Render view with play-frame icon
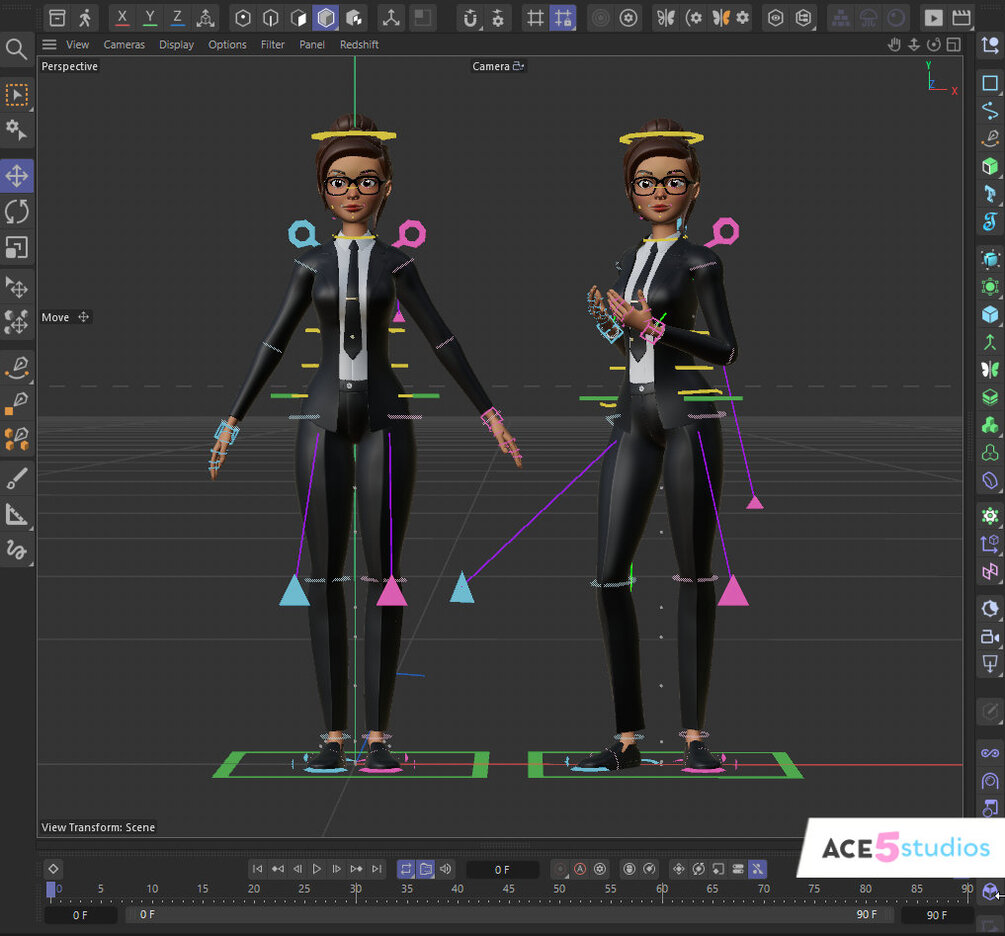Screen dimensions: 1005x936 933,18
